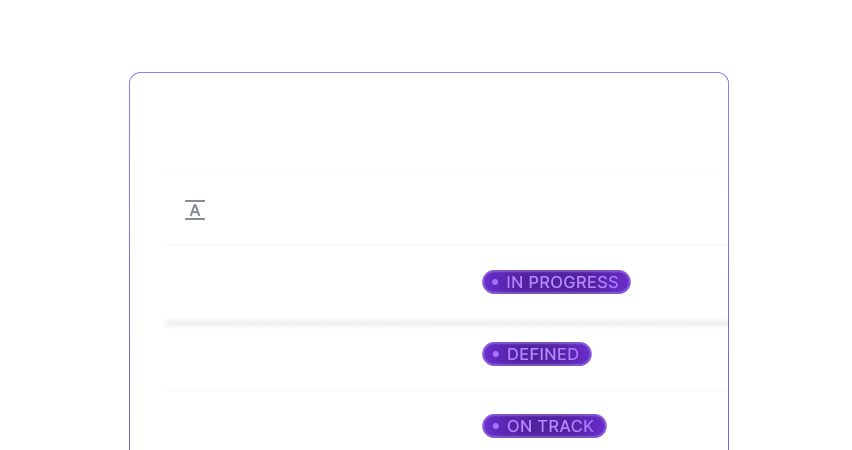Click the thin line between DEFINED and ON TRACK rows
Screen dimensions: 852x450
[x=445, y=391]
